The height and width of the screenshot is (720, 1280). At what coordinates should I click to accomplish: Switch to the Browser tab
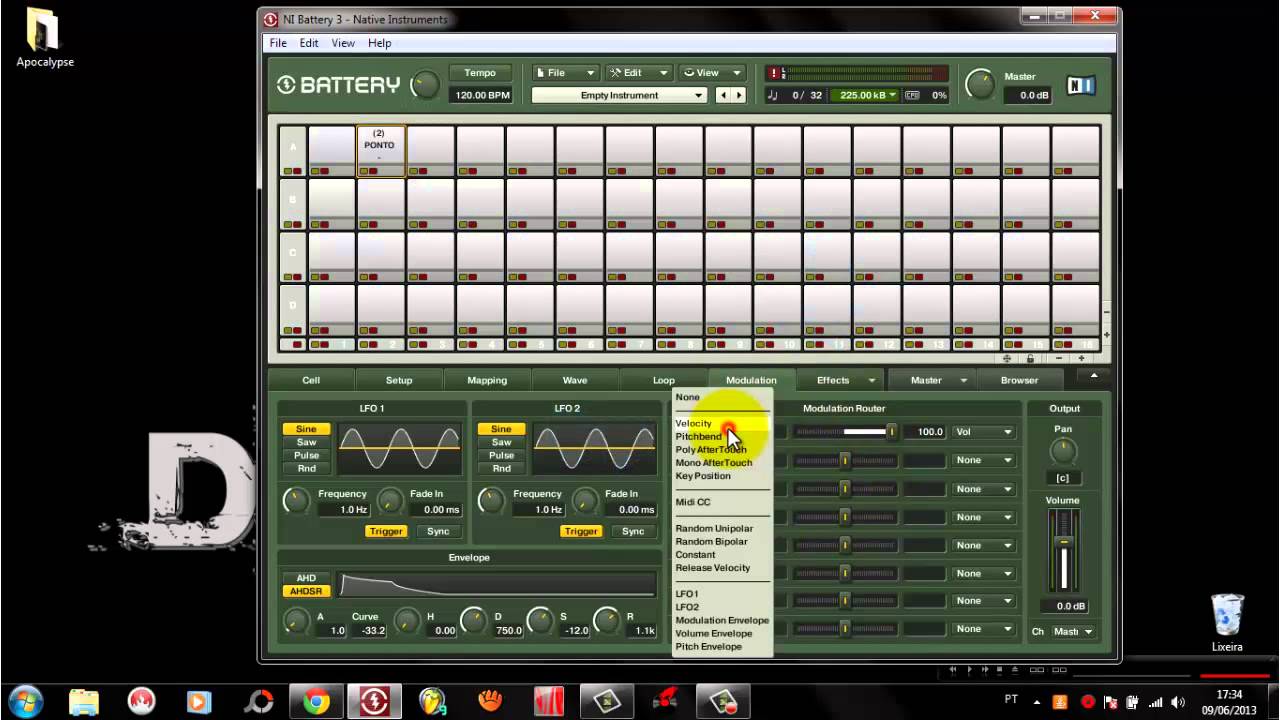[x=1019, y=380]
